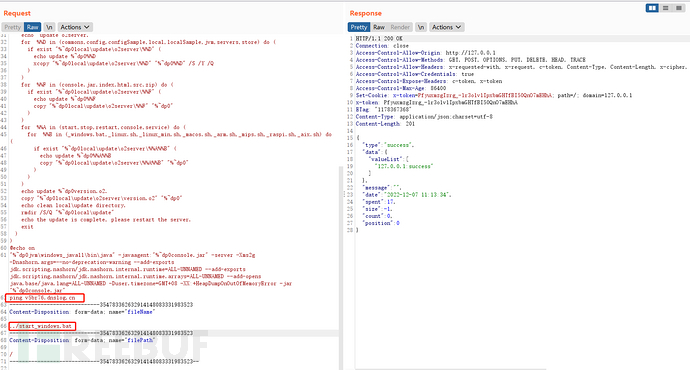
Task: Click the exit line in request
Action: coord(27,227)
